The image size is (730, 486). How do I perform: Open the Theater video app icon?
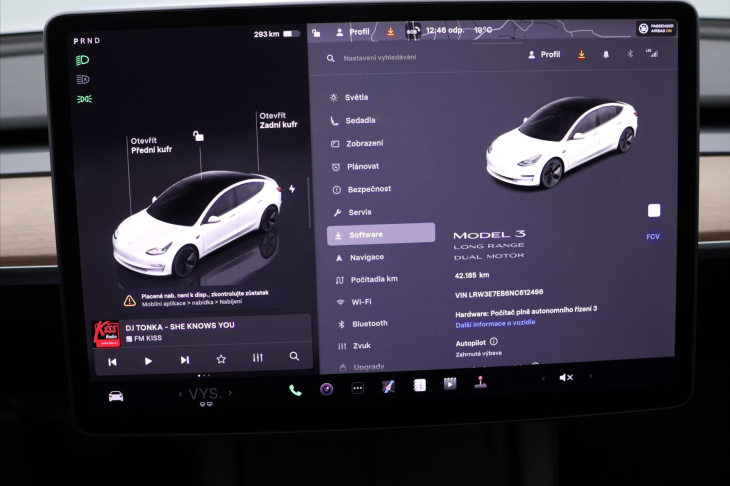click(x=450, y=384)
